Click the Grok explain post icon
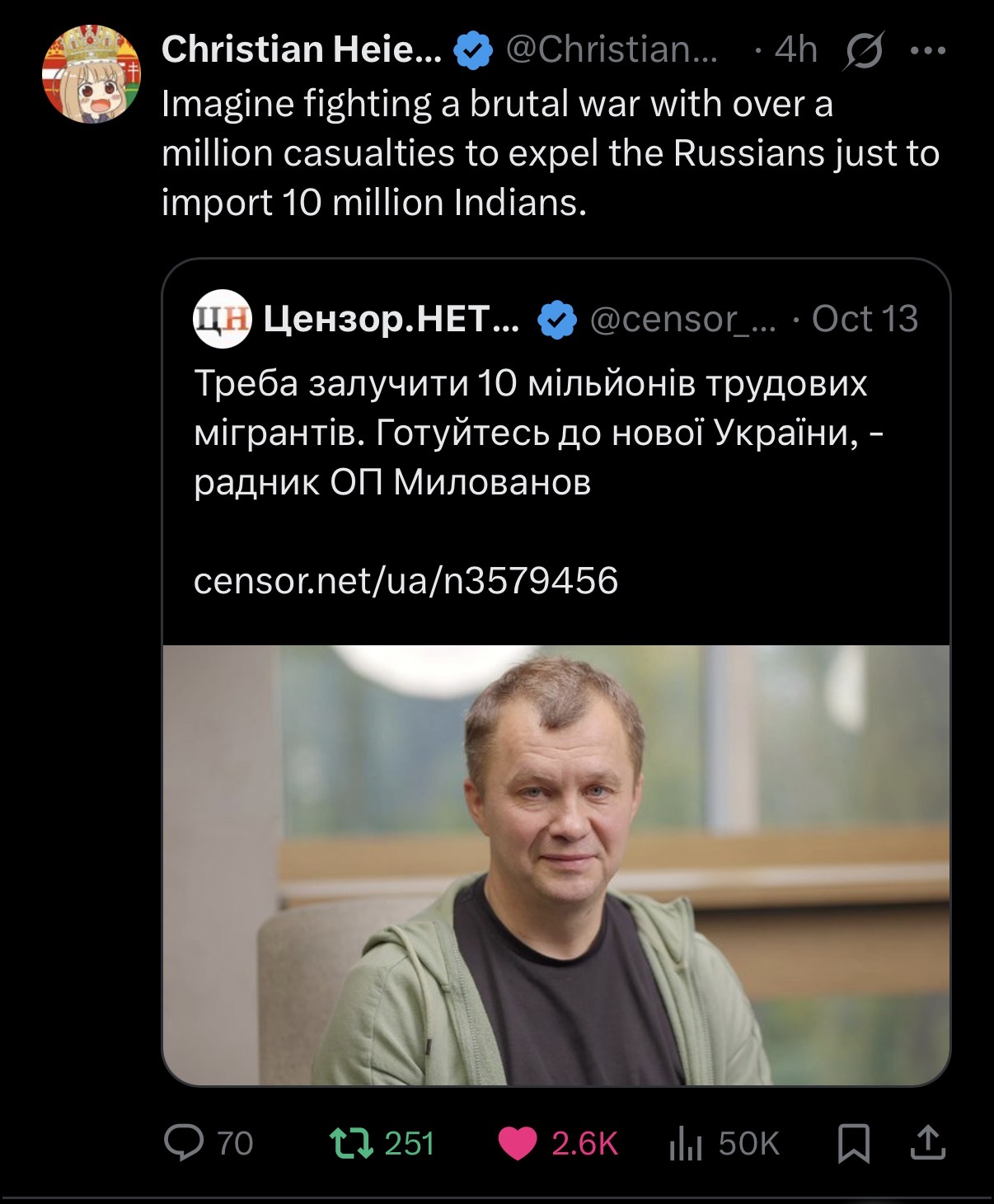The width and height of the screenshot is (994, 1204). (864, 51)
